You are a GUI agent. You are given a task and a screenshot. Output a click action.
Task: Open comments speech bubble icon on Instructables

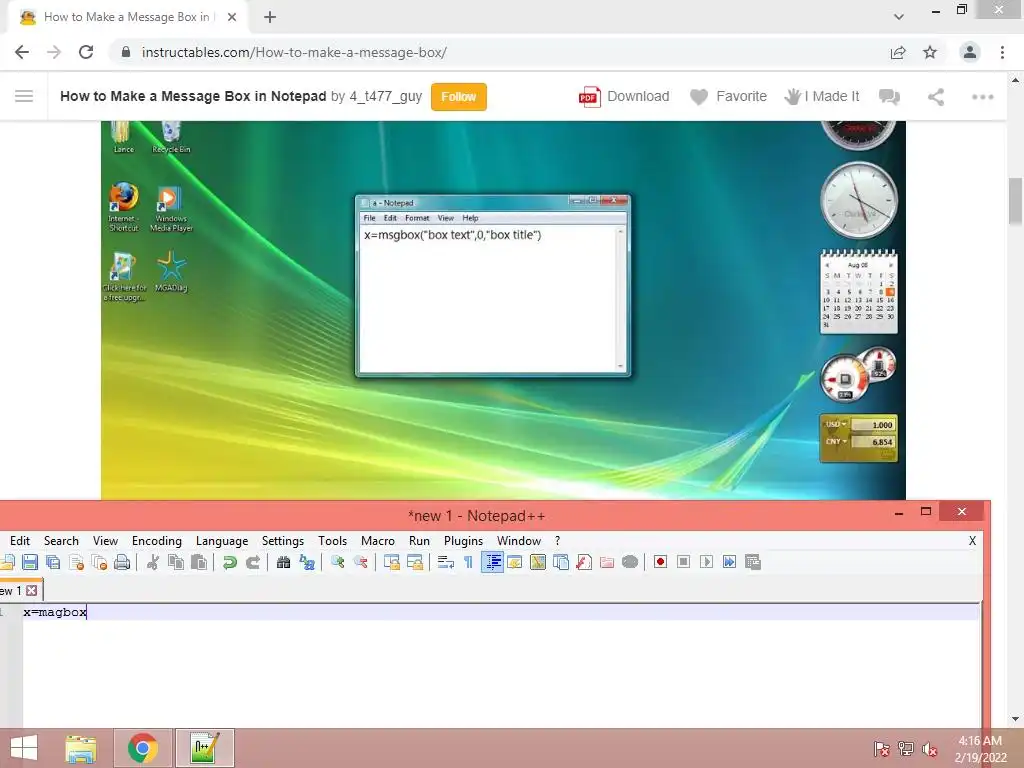point(889,97)
